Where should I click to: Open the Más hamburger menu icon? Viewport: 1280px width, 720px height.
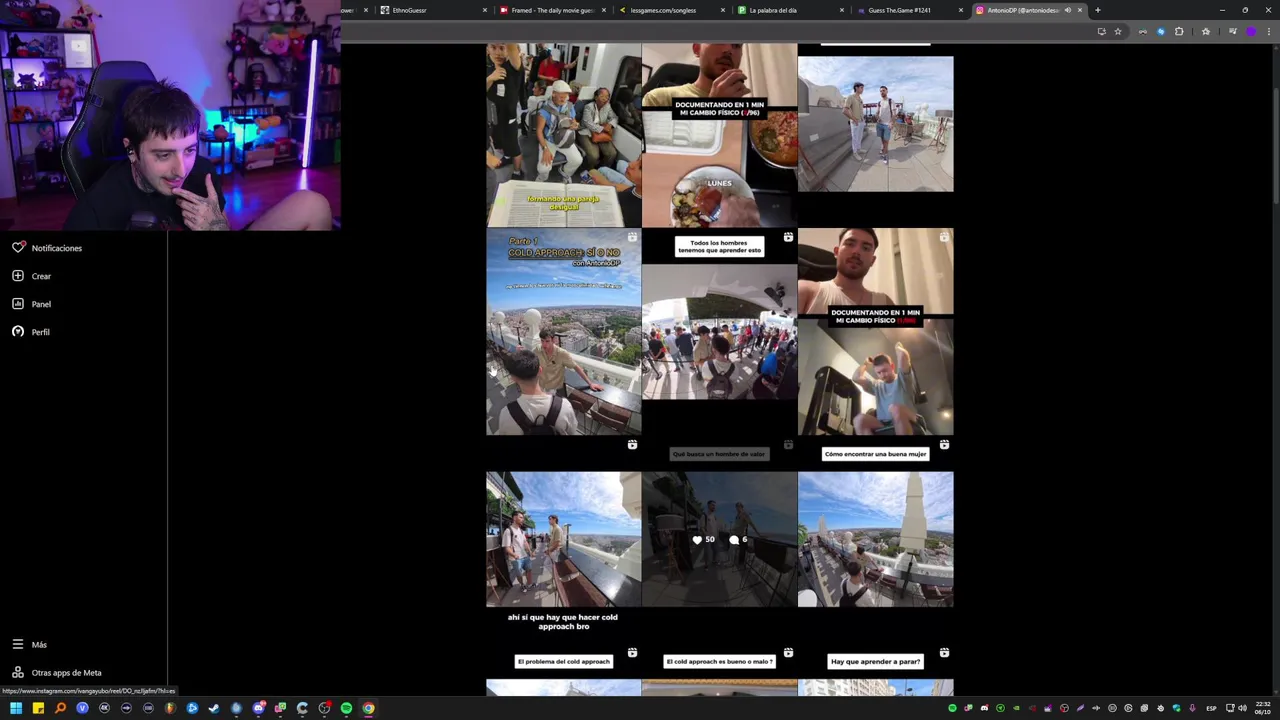tap(18, 644)
